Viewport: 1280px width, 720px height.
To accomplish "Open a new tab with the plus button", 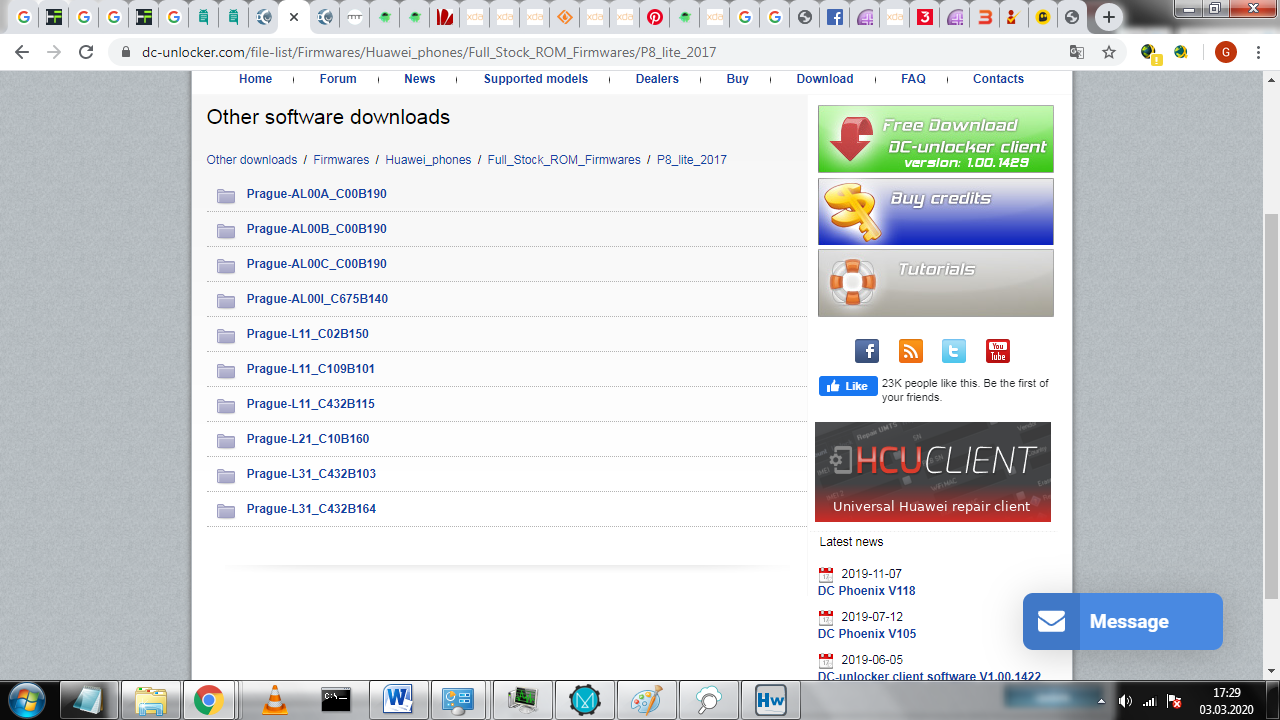I will 1108,17.
